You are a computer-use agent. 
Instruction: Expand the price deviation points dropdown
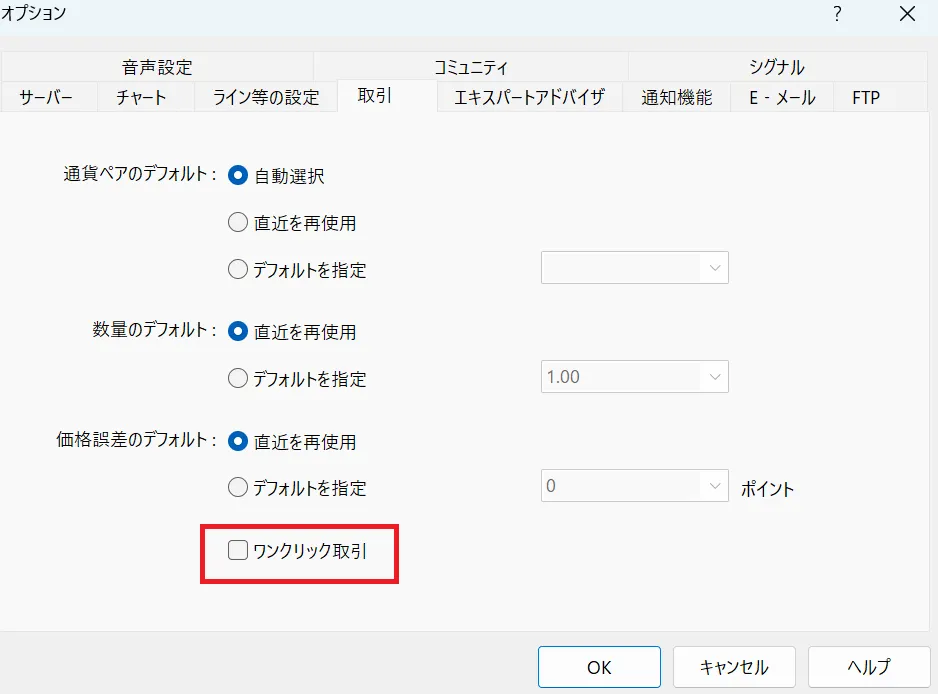pos(635,485)
